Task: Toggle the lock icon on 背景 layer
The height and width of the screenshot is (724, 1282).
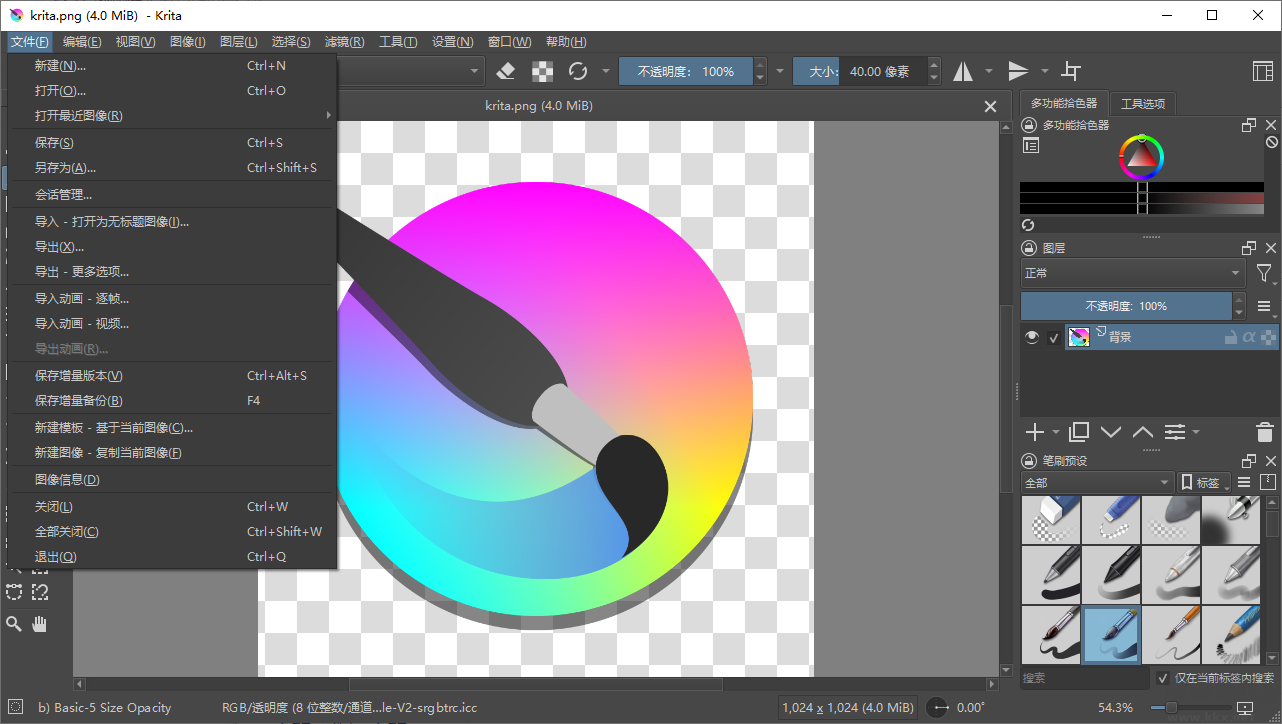Action: click(1230, 338)
